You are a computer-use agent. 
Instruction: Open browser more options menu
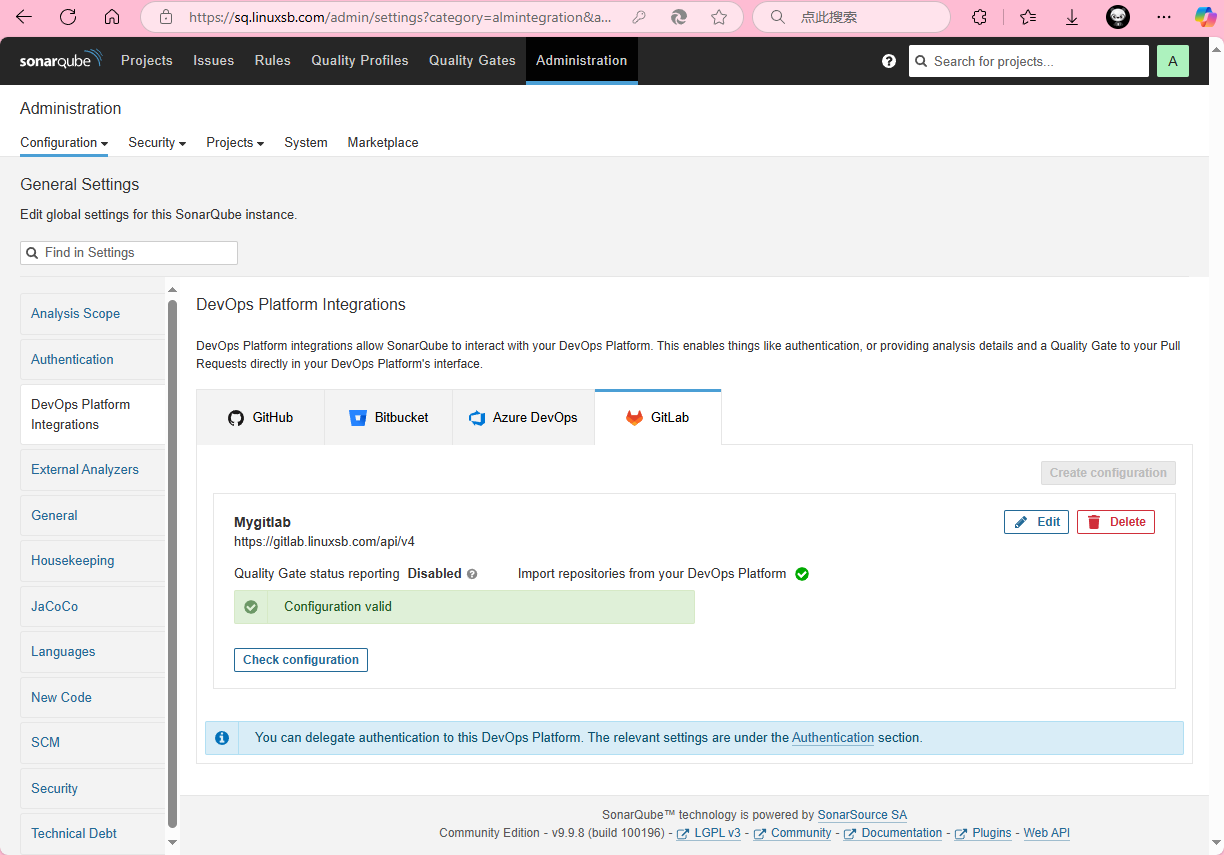1163,17
